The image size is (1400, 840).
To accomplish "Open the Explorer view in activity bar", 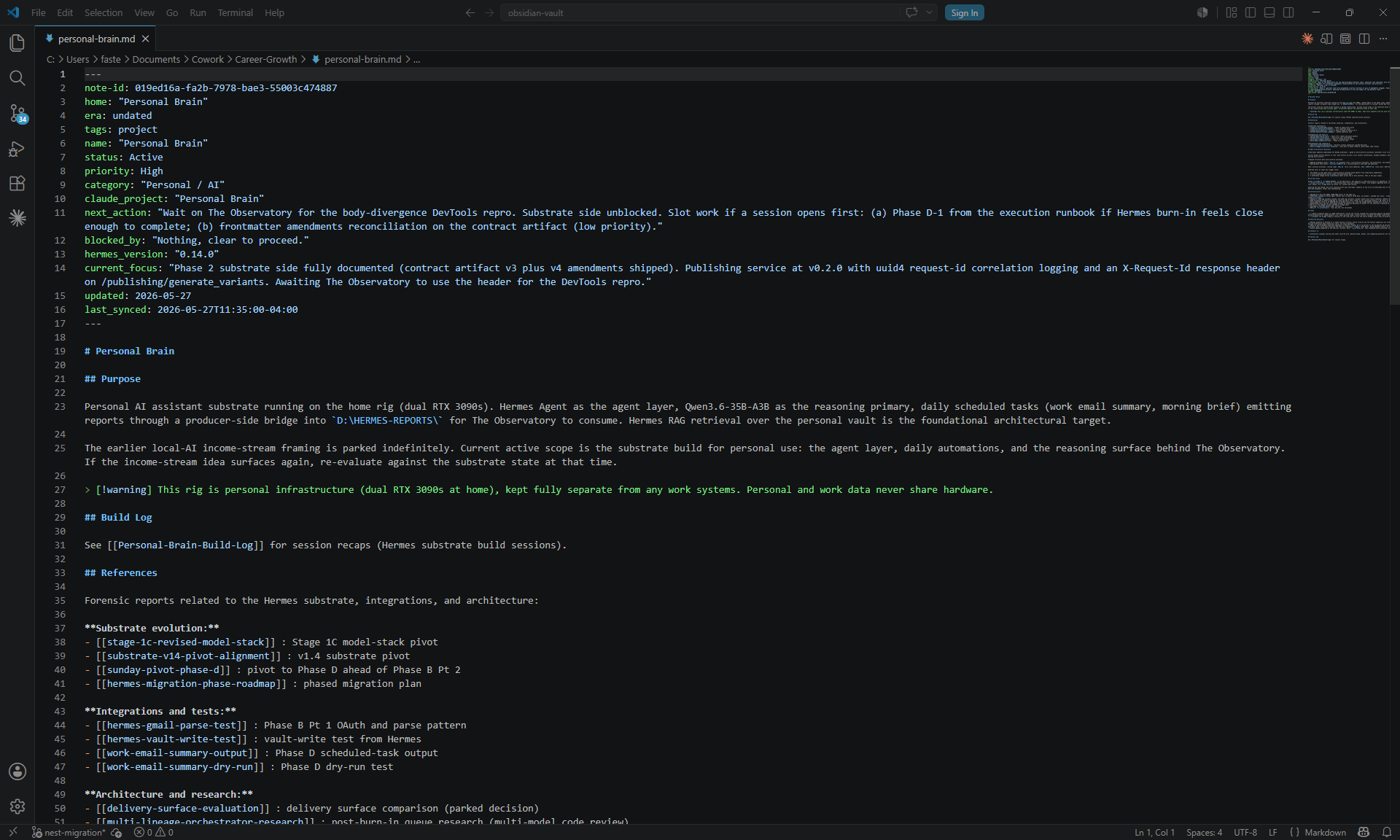I will pyautogui.click(x=17, y=43).
